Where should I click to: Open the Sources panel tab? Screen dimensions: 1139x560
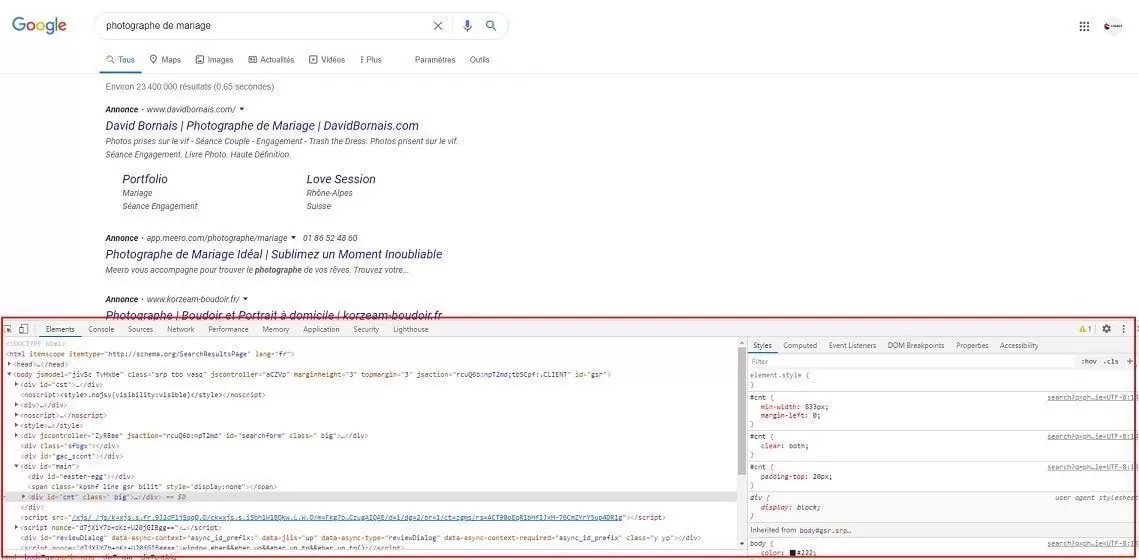coord(140,329)
